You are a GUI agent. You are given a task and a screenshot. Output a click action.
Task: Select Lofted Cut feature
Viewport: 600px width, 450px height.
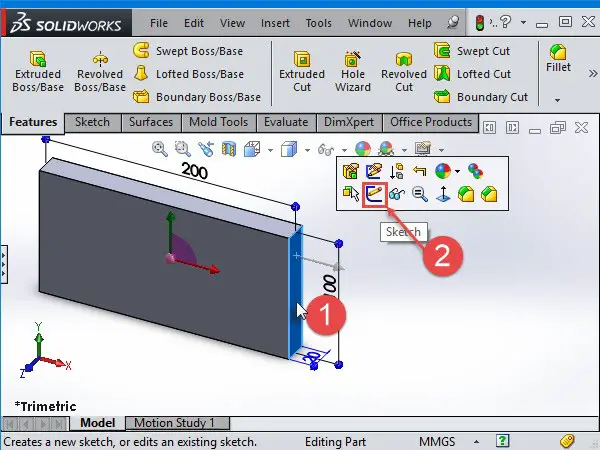[x=472, y=74]
